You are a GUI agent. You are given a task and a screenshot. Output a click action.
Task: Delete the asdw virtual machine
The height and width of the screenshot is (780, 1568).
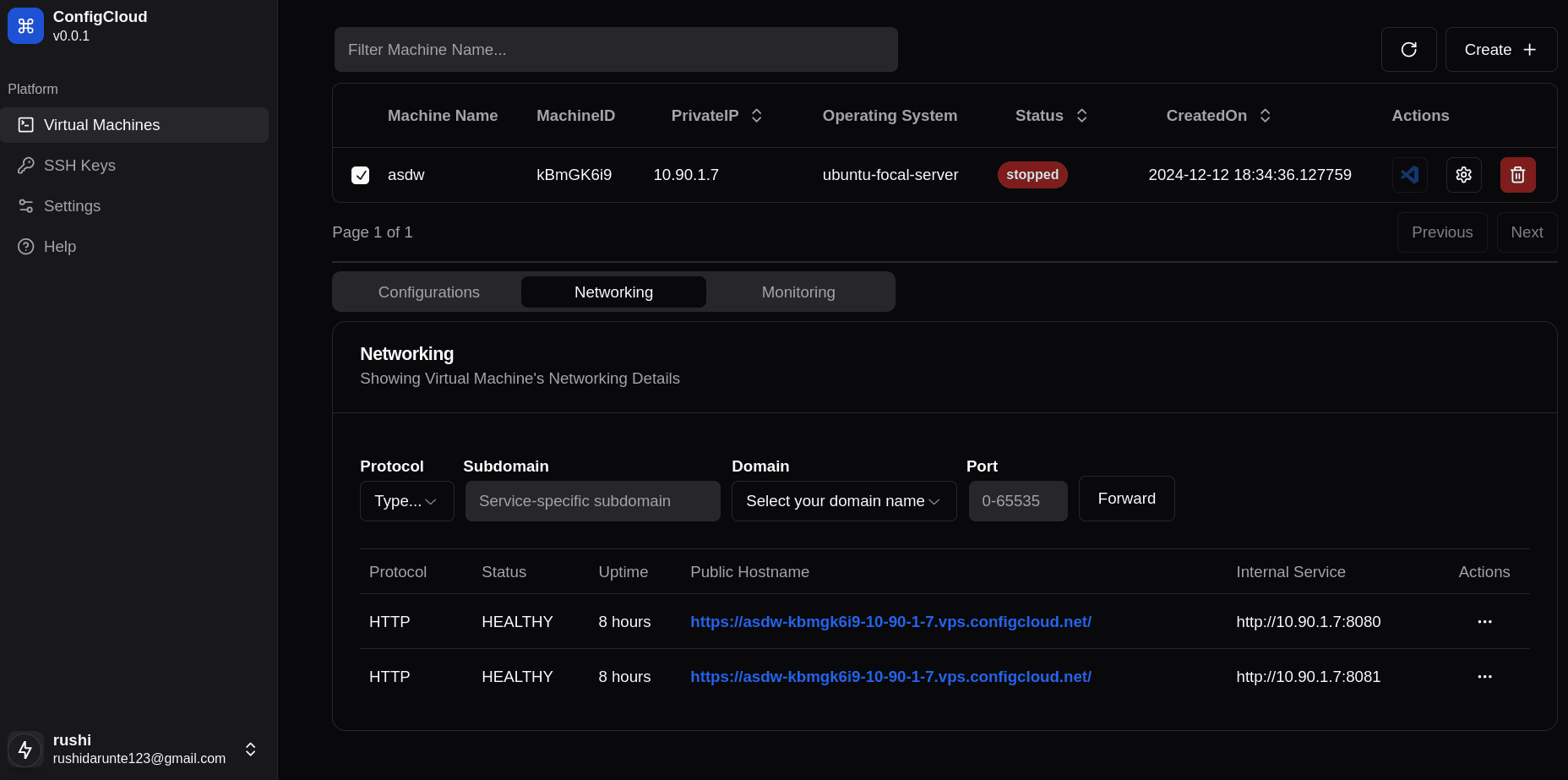(1517, 175)
